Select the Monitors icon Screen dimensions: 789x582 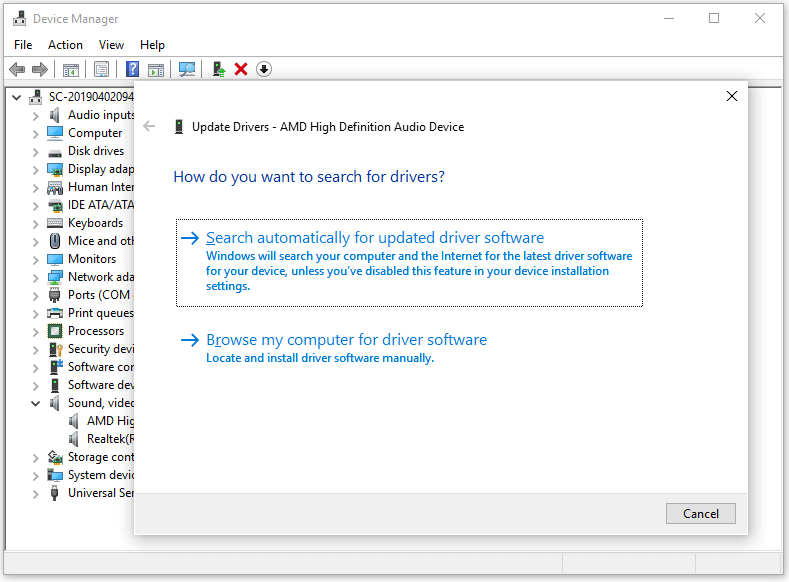coord(55,259)
